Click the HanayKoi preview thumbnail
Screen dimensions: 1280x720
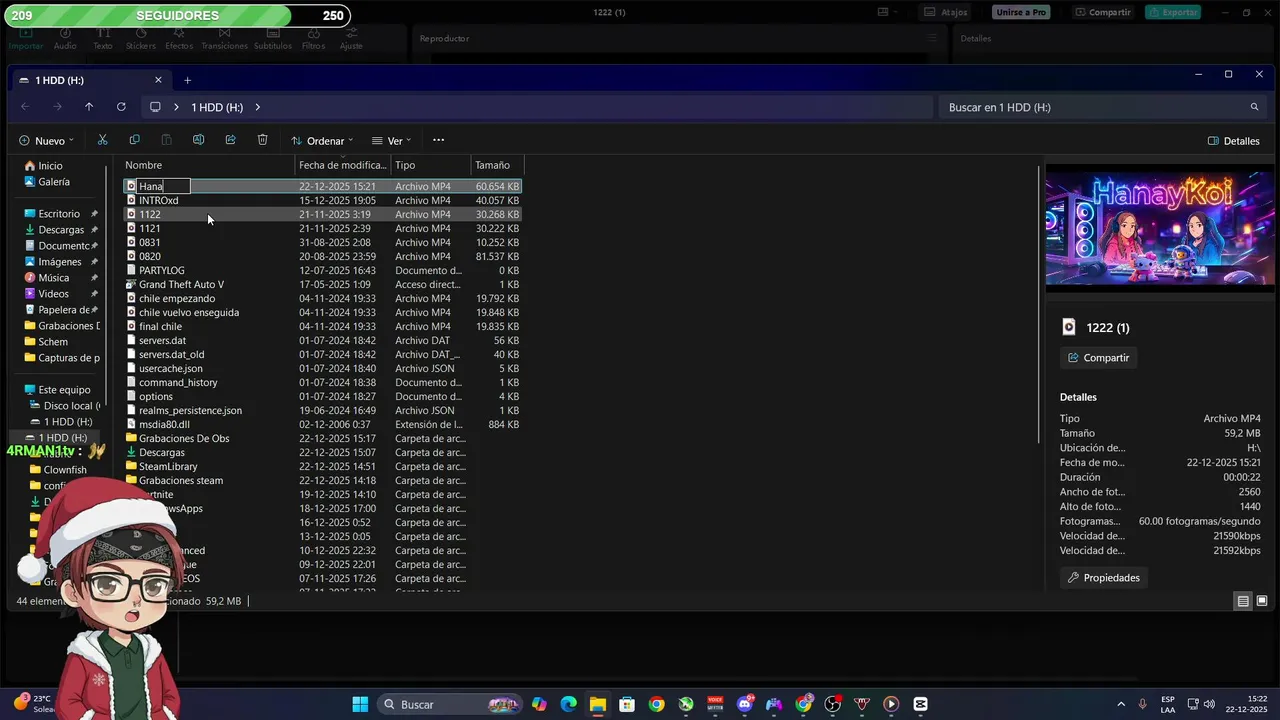[x=1160, y=228]
